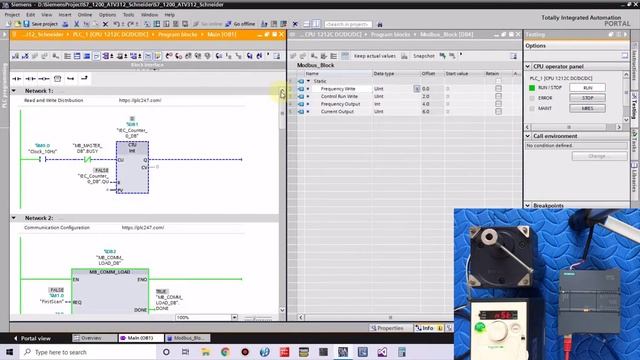Open the Edit menu
640x360 pixels.
[30, 14]
